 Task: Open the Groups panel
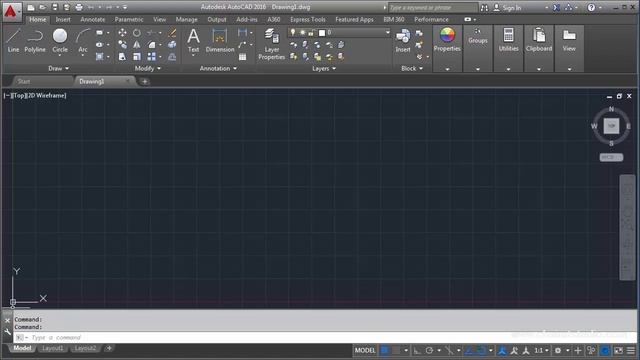[x=478, y=37]
